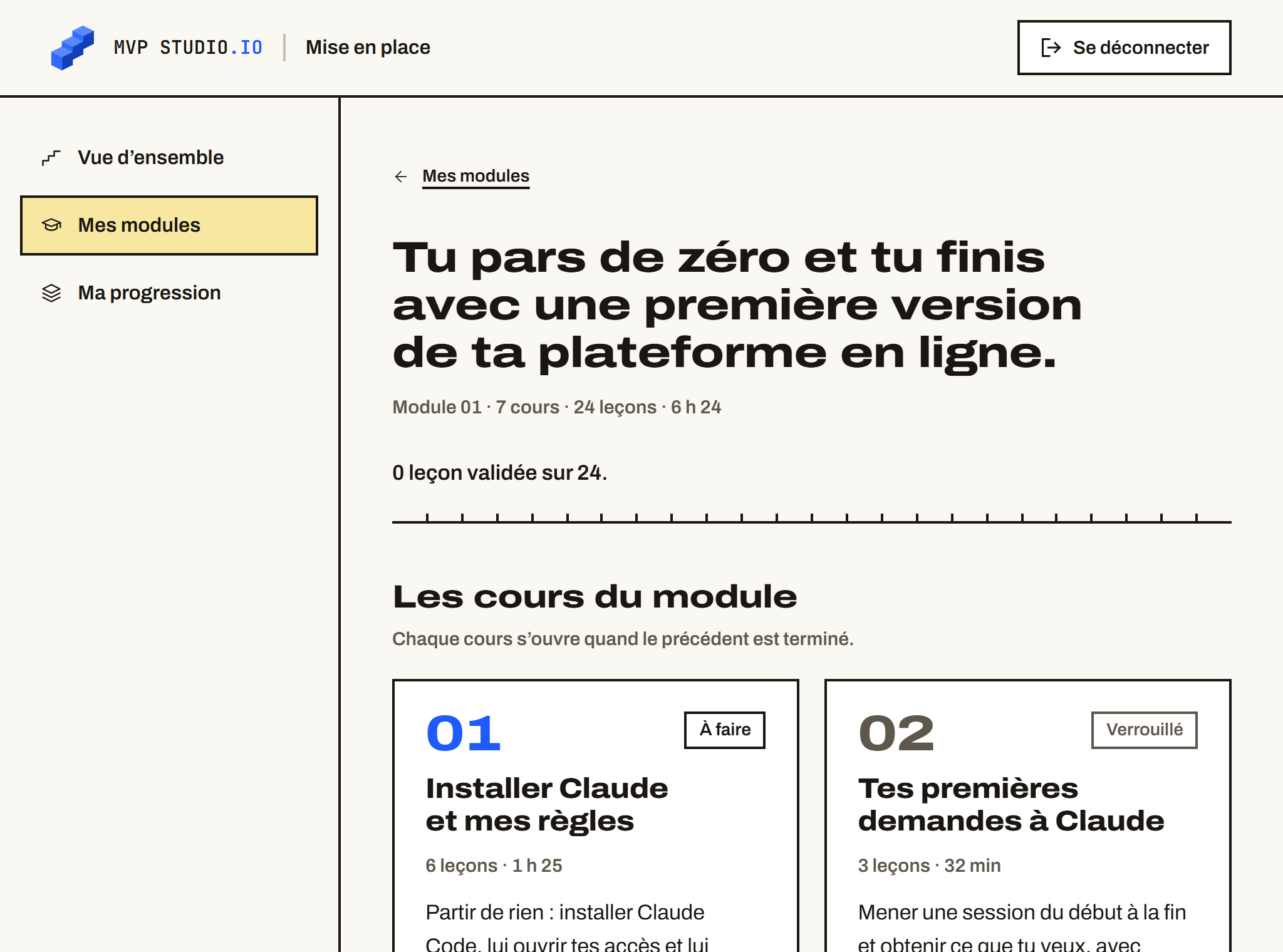Click the stacked layers icon beside Ma progression
Image resolution: width=1283 pixels, height=952 pixels.
click(x=51, y=292)
